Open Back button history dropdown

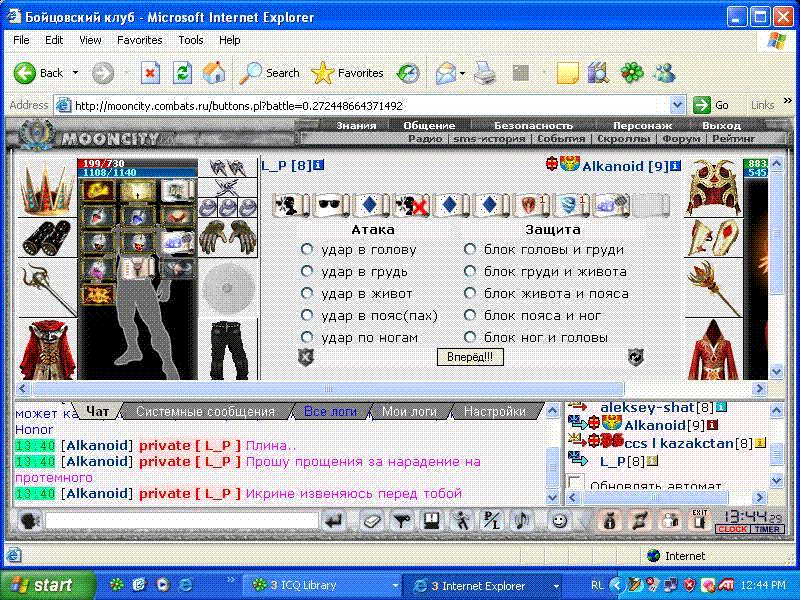76,73
